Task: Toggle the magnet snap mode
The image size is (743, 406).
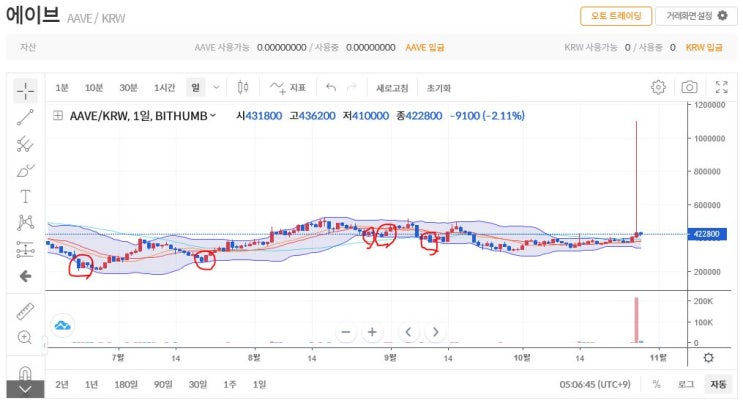Action: 25,373
